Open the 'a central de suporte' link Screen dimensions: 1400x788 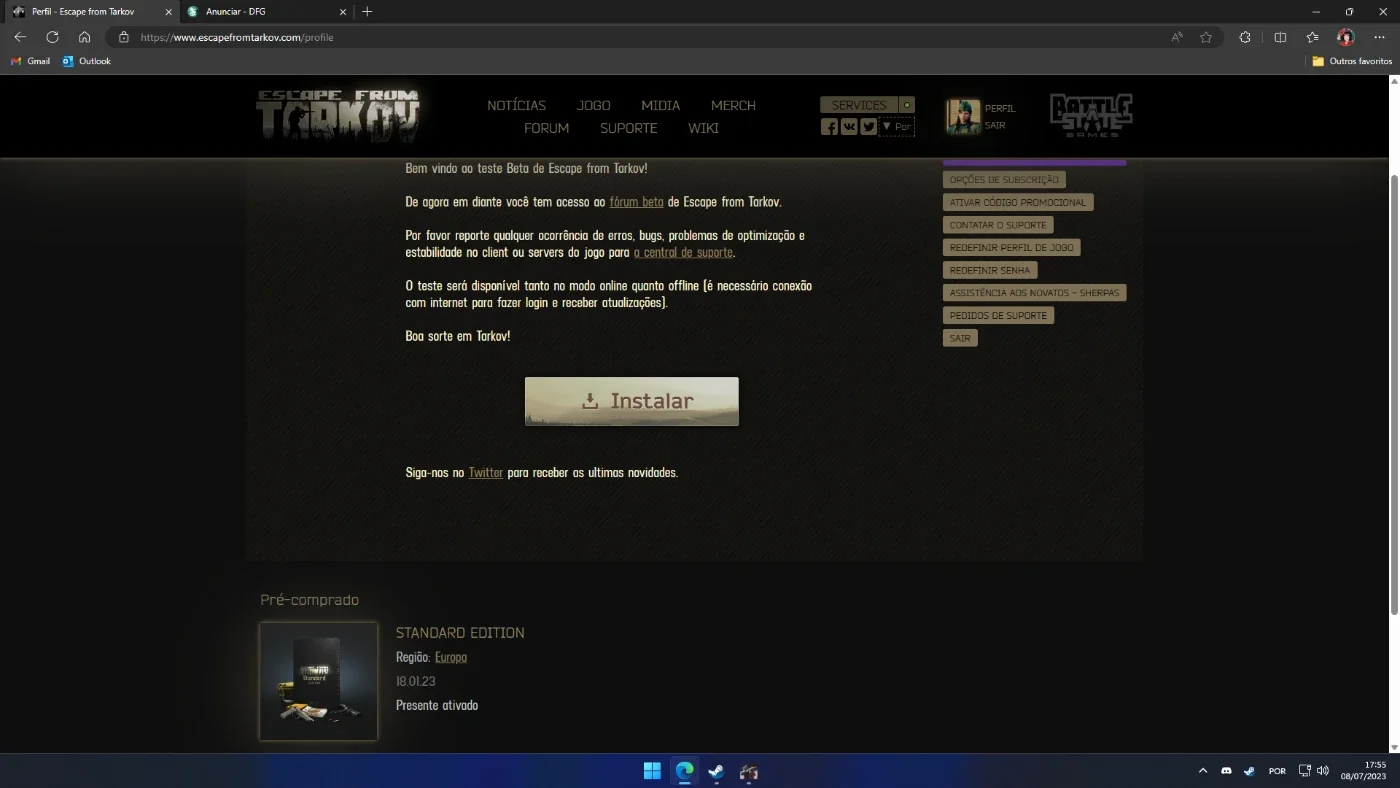[x=683, y=253]
